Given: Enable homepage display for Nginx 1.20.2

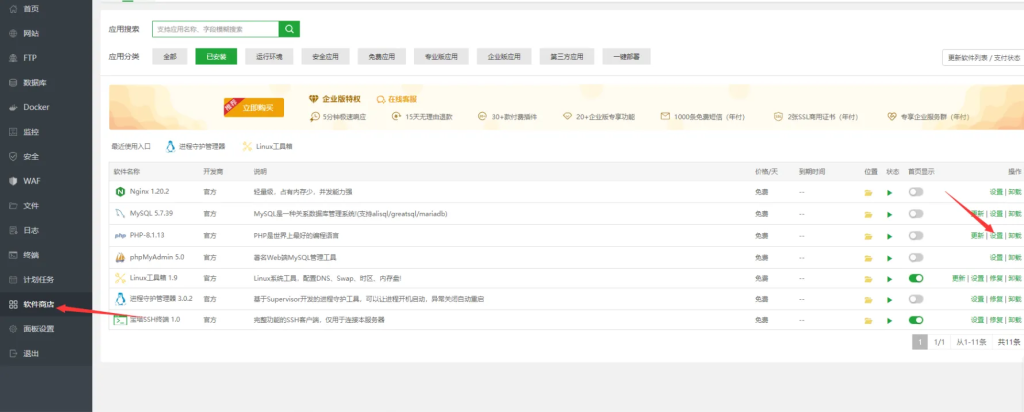Looking at the screenshot, I should (x=916, y=192).
